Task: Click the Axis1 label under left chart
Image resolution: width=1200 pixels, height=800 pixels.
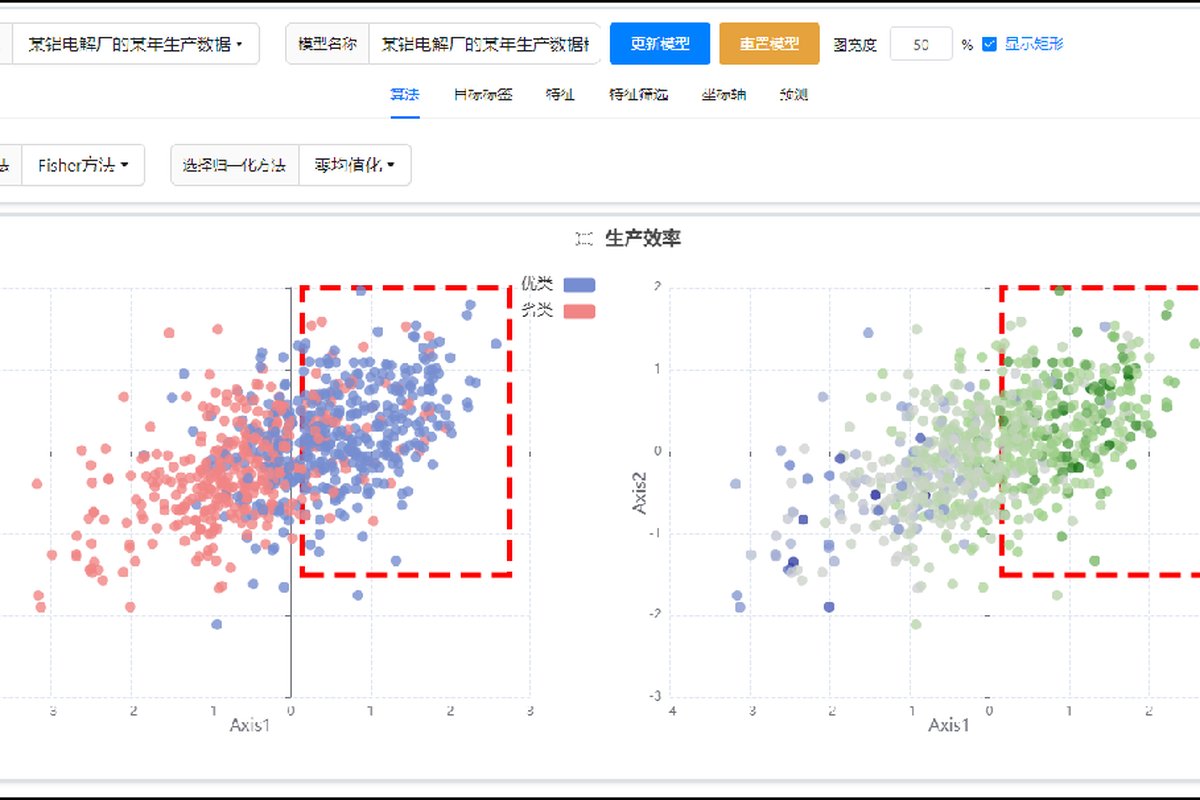Action: coord(250,724)
